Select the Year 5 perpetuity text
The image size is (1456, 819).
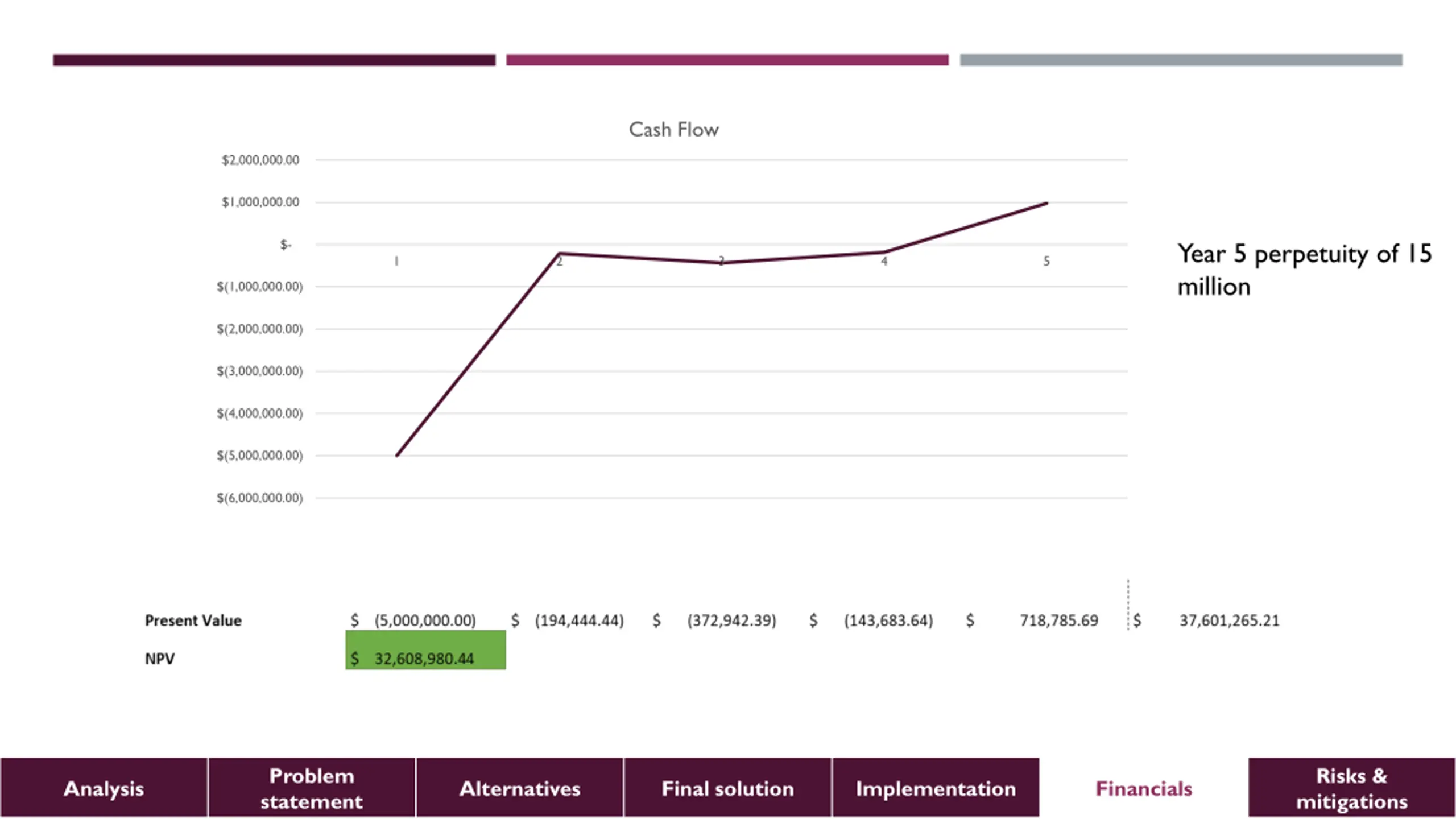(x=1304, y=270)
